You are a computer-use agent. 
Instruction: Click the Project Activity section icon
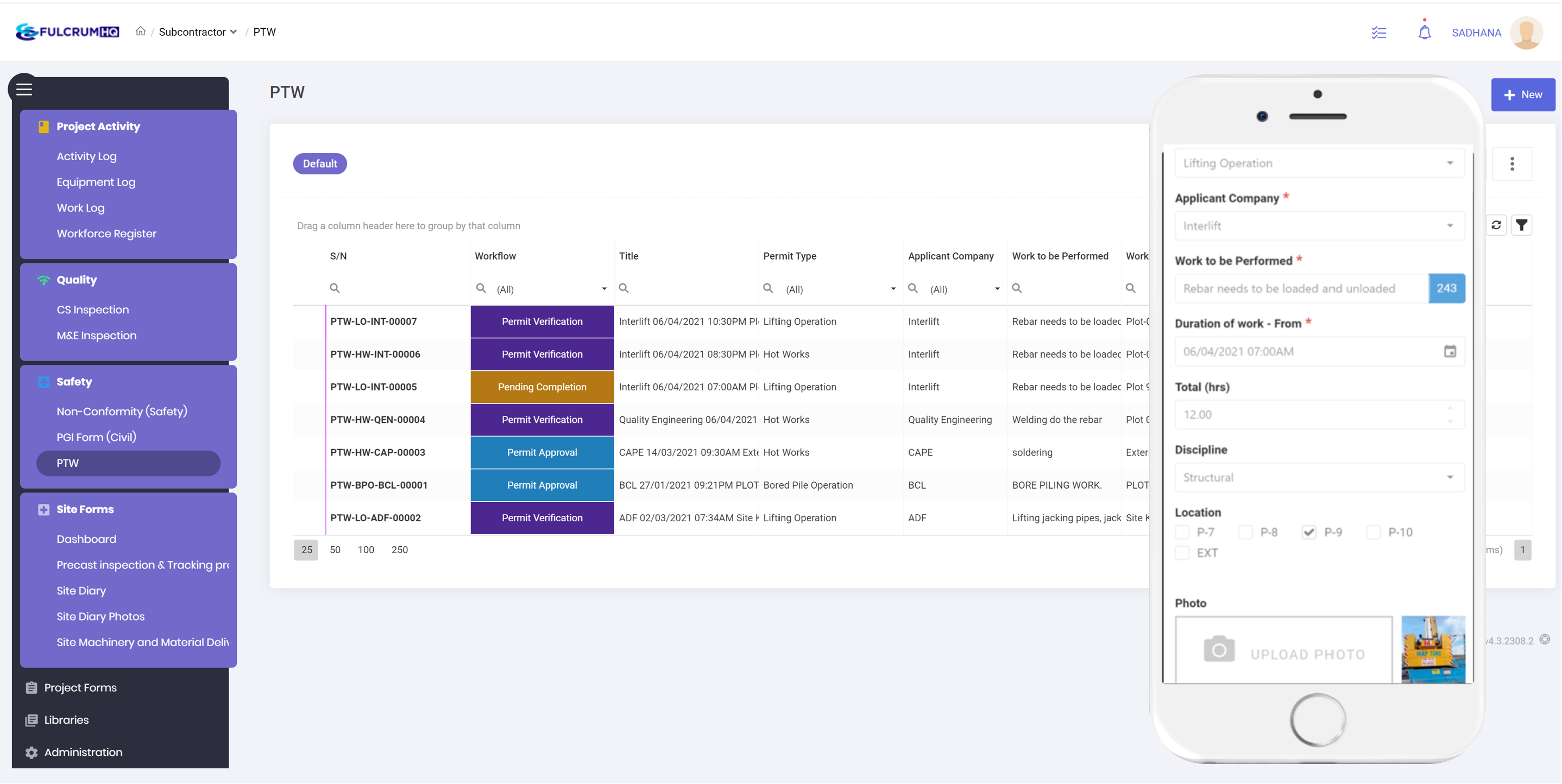tap(43, 126)
